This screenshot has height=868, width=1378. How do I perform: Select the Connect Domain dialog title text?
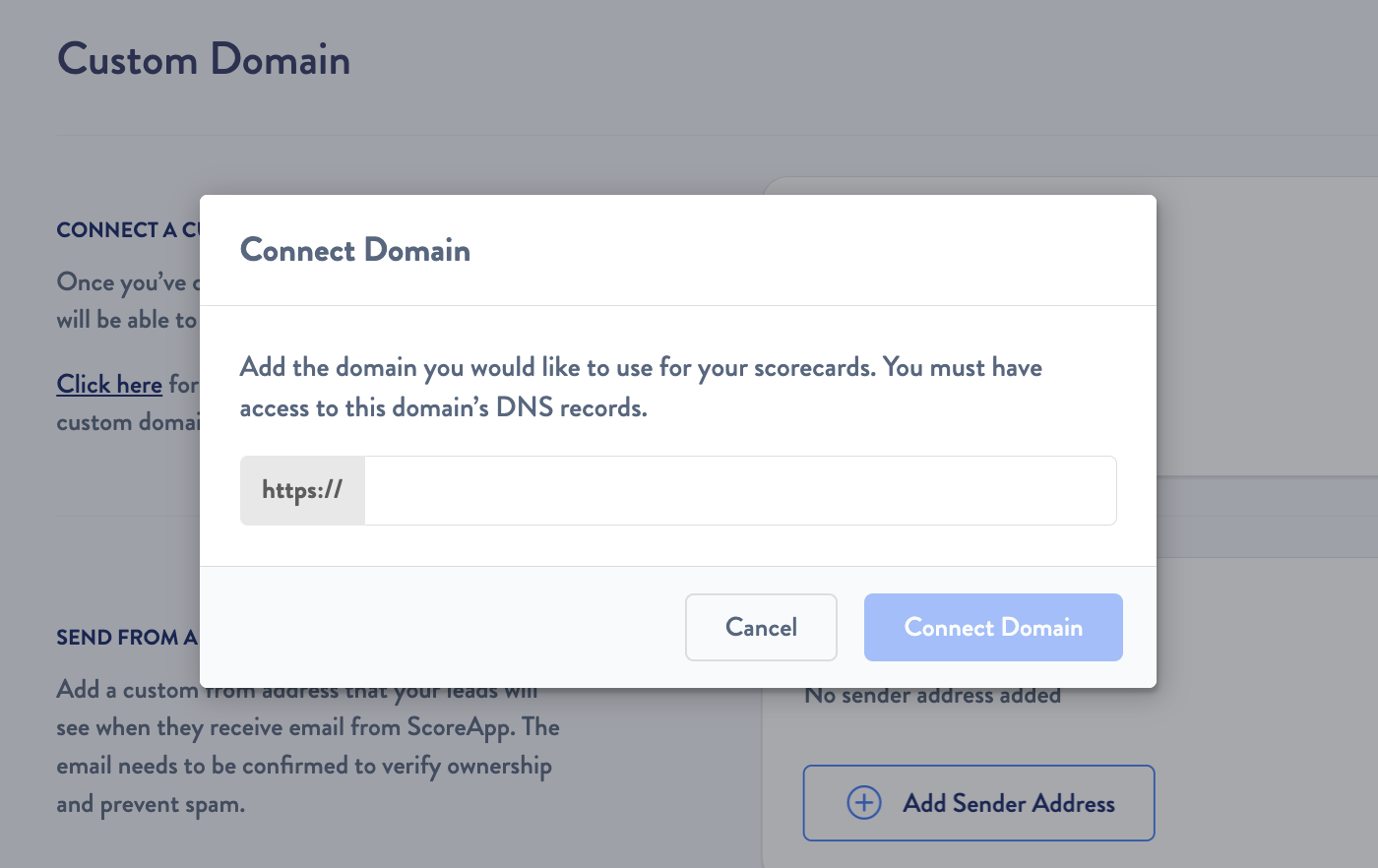pos(354,250)
